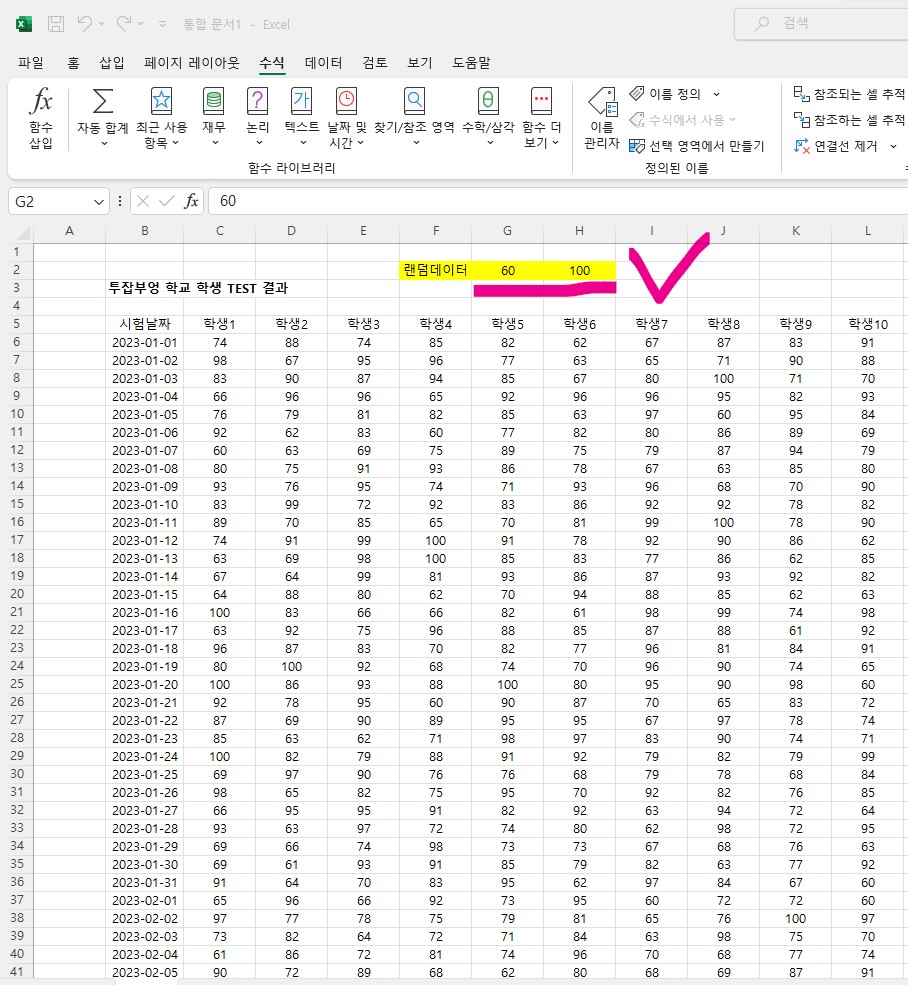Screen dimensions: 908x985
Task: Open the Remove Arrows dropdown arrow
Action: coord(893,146)
